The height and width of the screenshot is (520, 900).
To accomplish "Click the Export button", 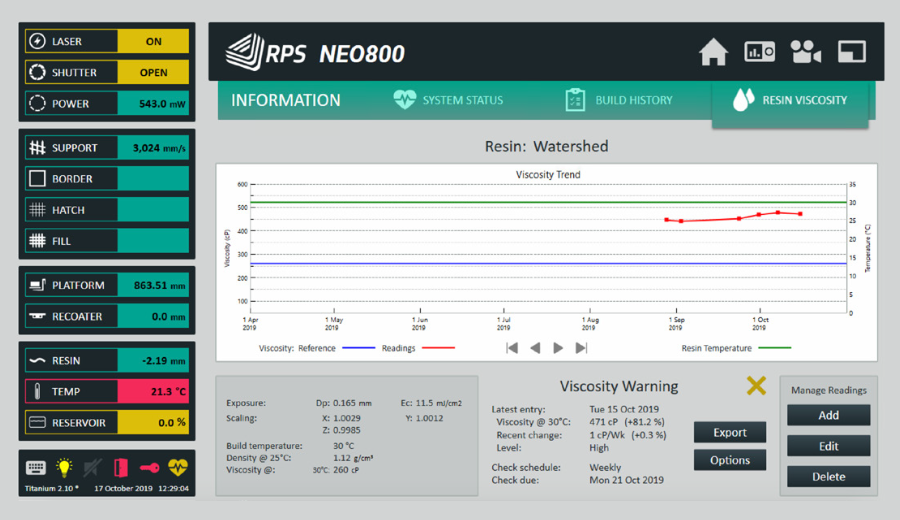I will click(730, 432).
